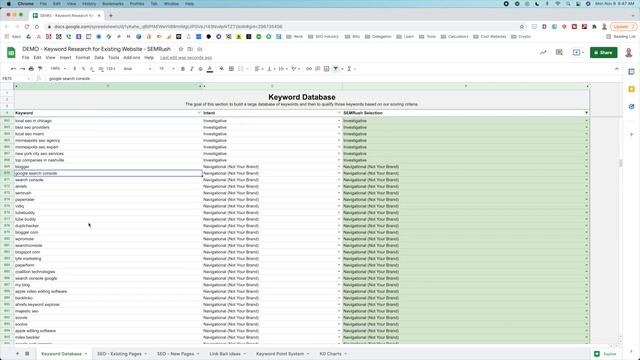This screenshot has width=640, height=360.
Task: Open Keep in the side panel
Action: tap(631, 89)
